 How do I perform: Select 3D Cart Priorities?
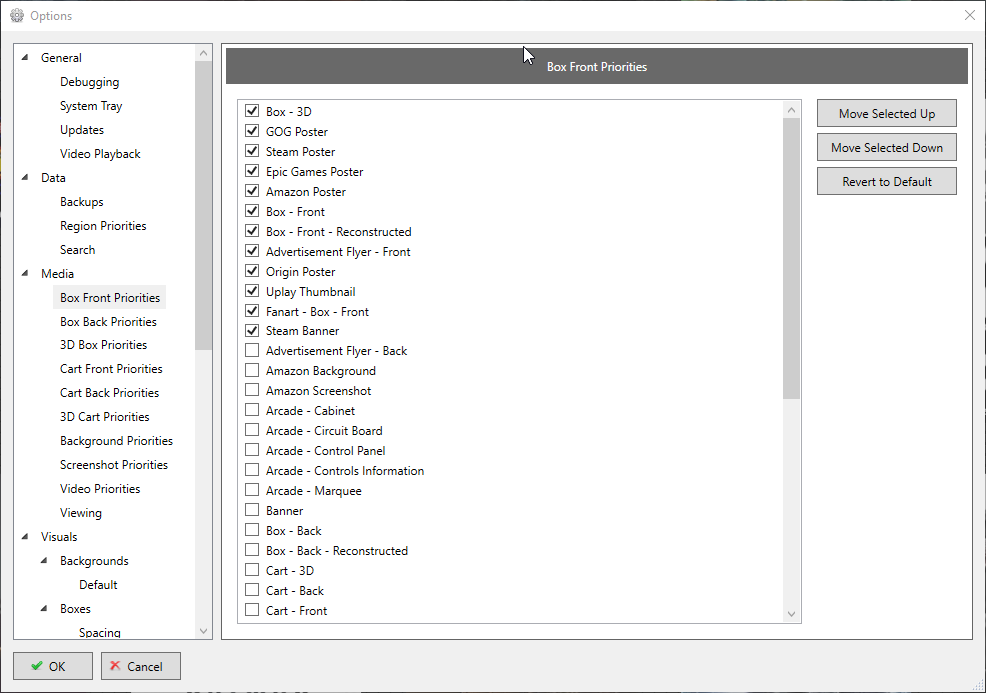point(104,416)
